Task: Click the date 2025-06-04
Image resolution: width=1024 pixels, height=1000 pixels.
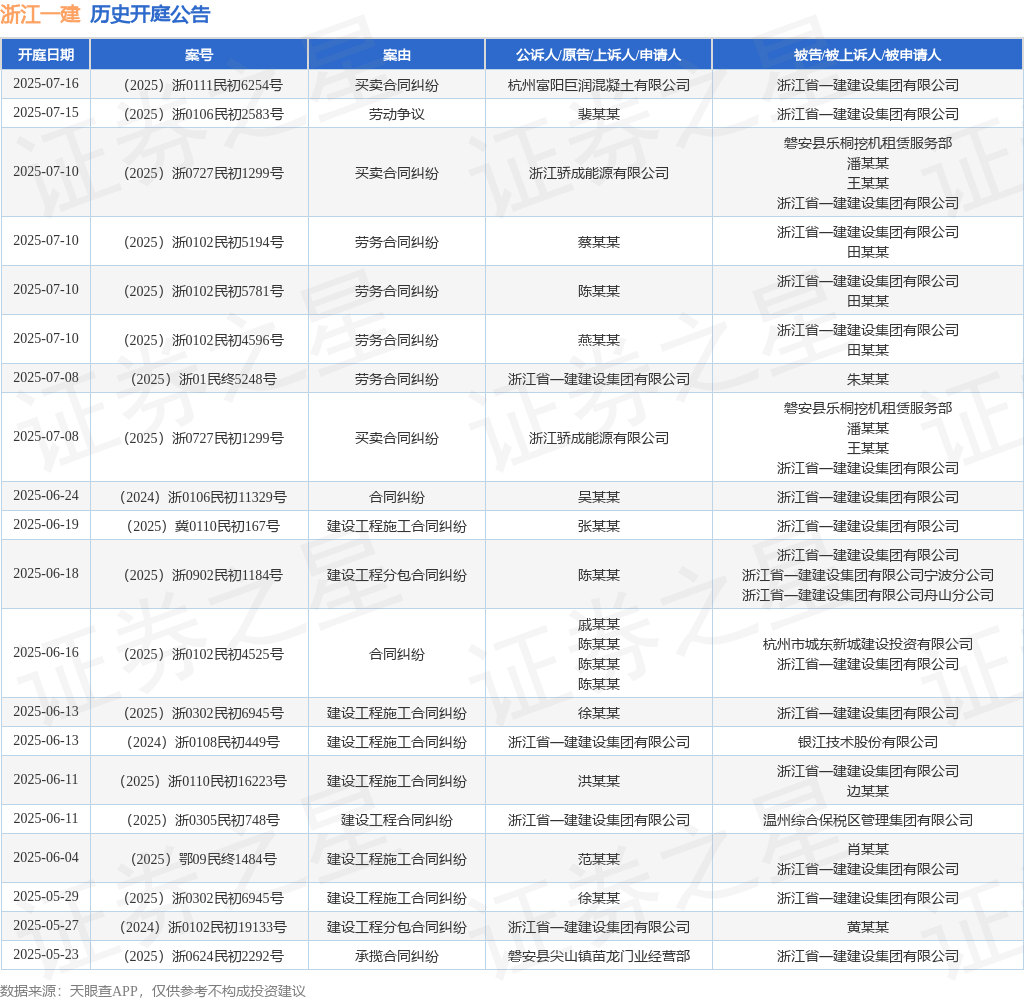Action: (46, 857)
